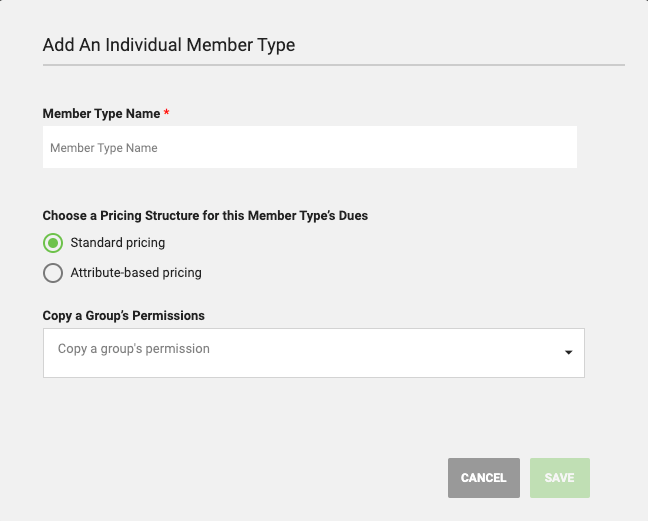Screen dimensions: 648x521
Task: Click the red required asterisk
Action: 166,112
